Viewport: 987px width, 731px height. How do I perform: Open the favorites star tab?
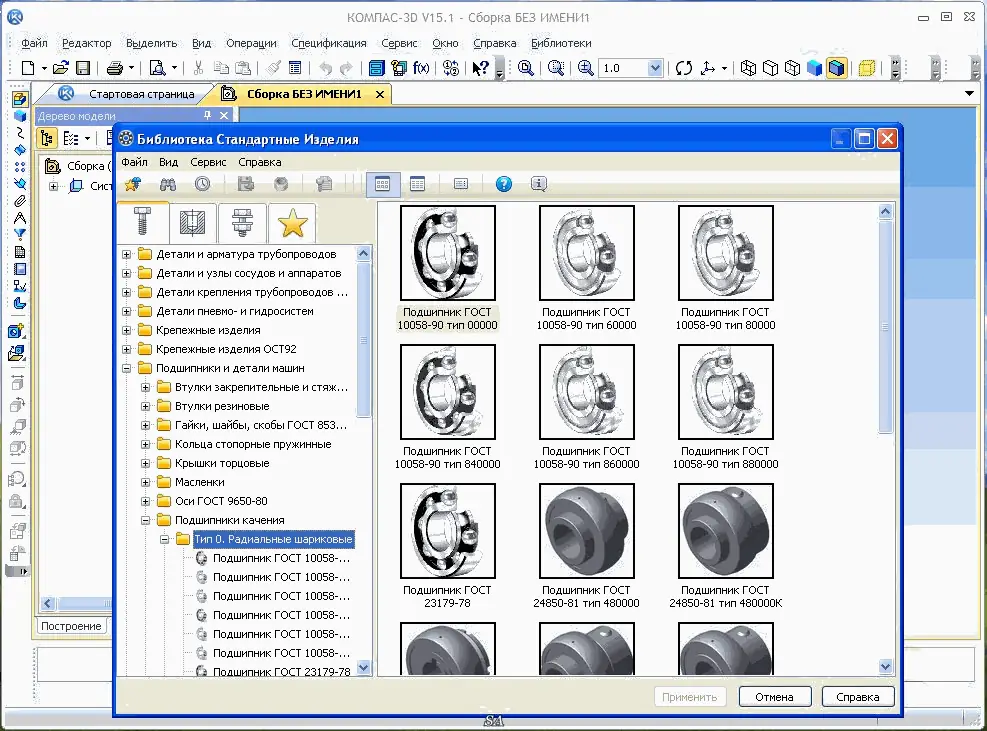(291, 223)
